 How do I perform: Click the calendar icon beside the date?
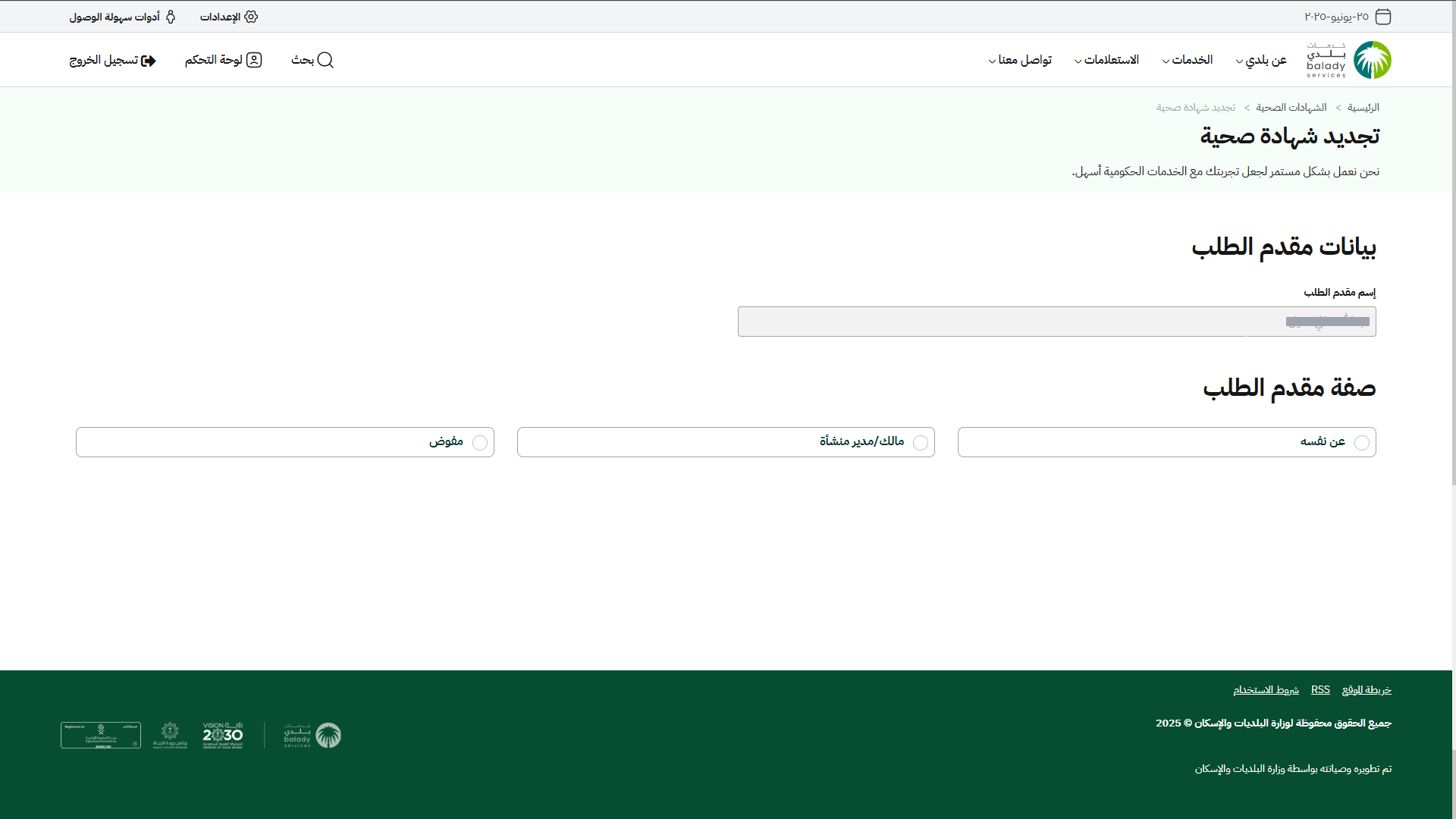(1383, 17)
